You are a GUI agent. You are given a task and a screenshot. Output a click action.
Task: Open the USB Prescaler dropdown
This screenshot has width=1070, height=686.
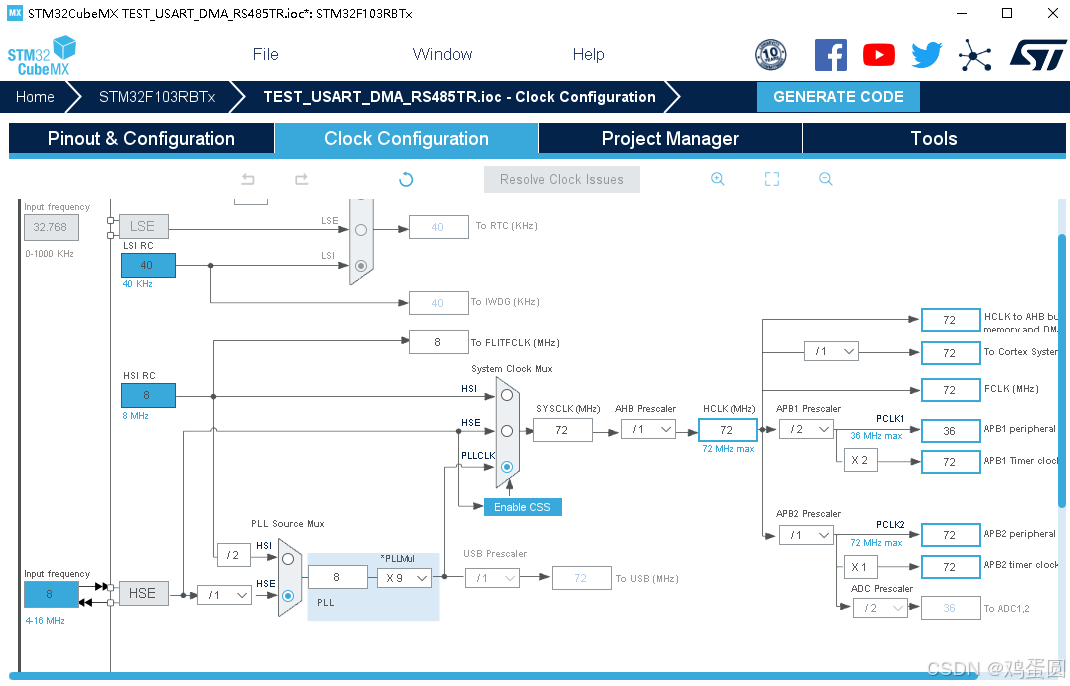(492, 578)
